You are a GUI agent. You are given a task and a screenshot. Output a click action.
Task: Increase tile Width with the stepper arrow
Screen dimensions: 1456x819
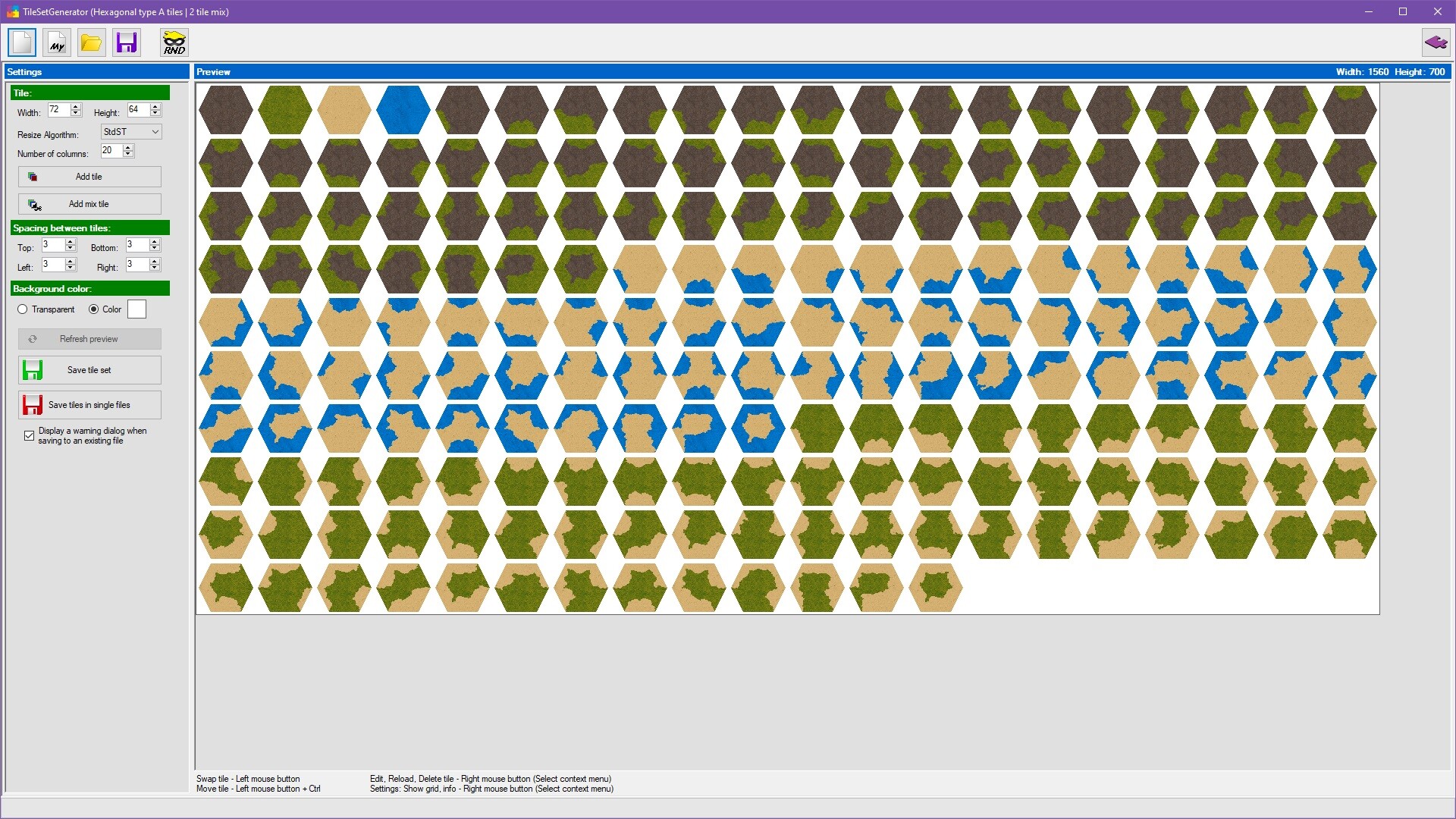pyautogui.click(x=76, y=106)
